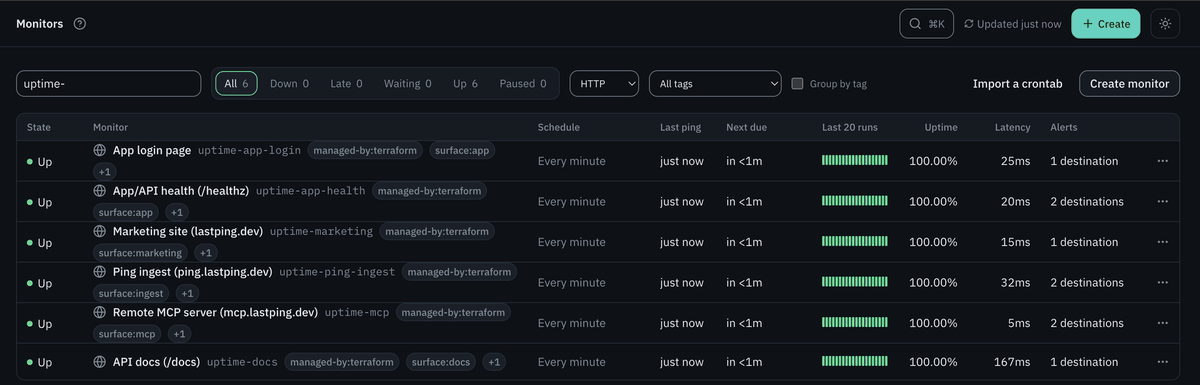Click the managed-by:terraform tag on uptime-mcp row
The image size is (1200, 385).
pos(453,313)
